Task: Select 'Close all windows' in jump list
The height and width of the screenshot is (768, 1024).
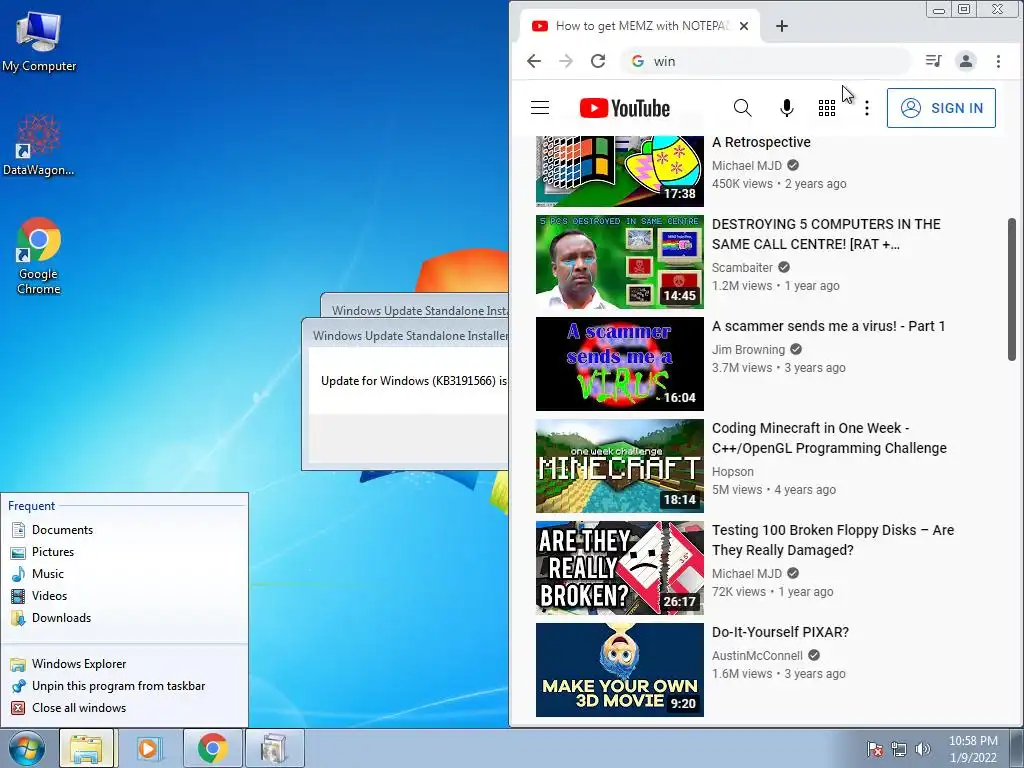Action: [124, 708]
